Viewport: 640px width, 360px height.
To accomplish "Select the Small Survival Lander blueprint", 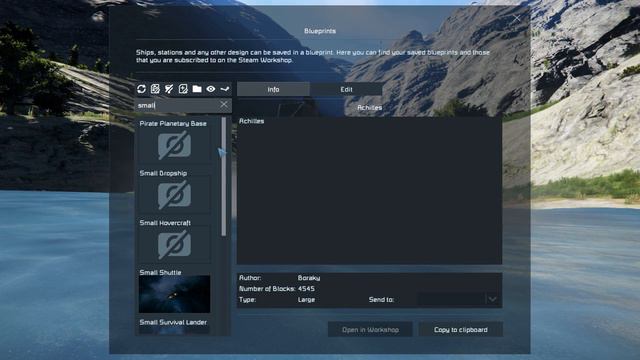I will pyautogui.click(x=173, y=322).
